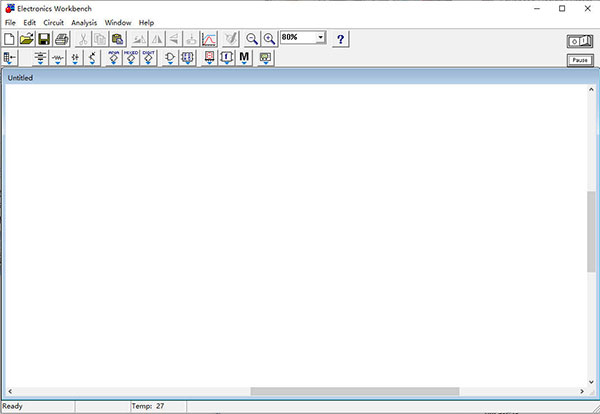
Task: Click the horizontal scrollbar thumb
Action: click(x=355, y=391)
